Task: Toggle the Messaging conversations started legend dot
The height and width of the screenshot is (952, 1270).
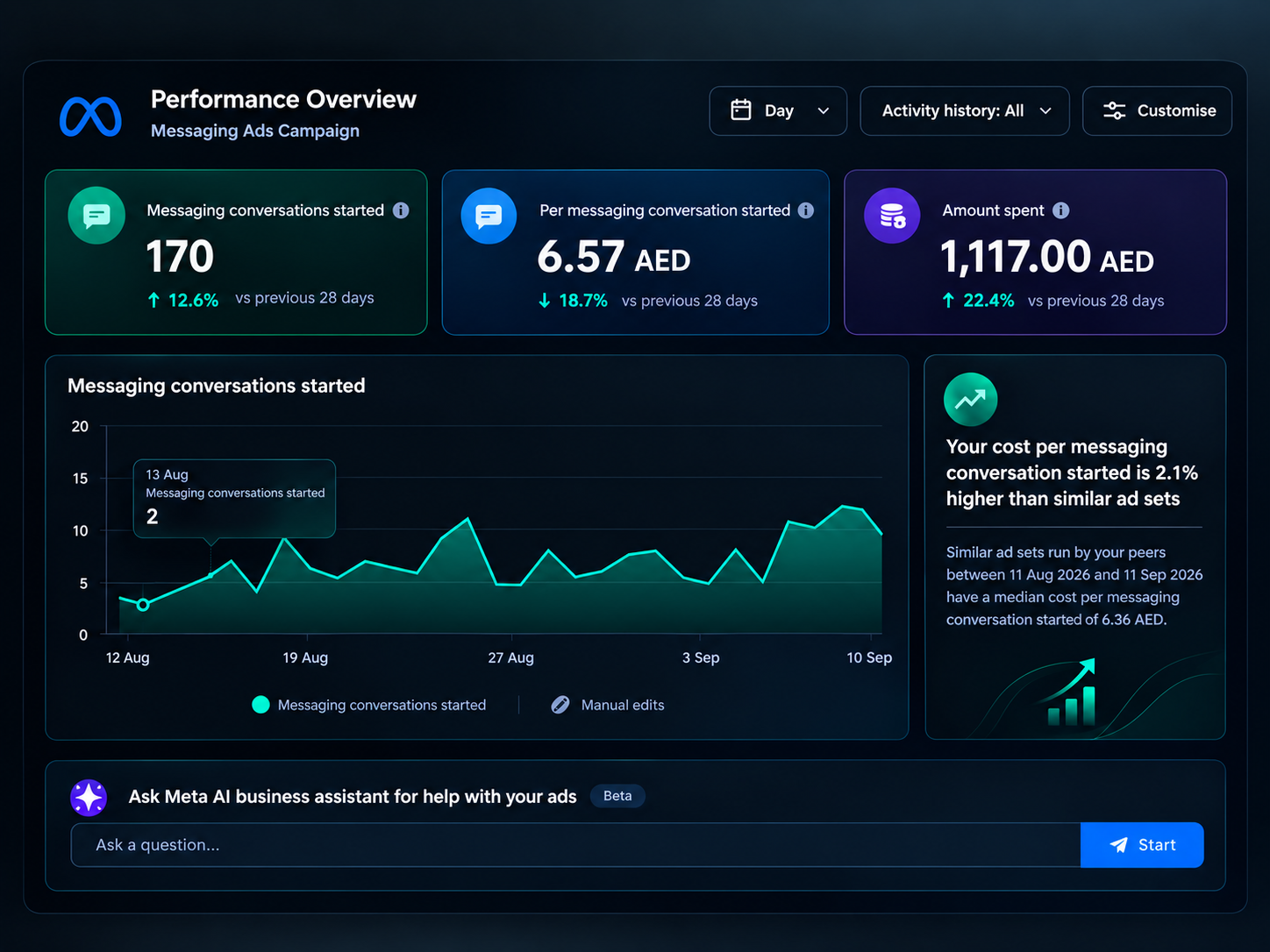Action: click(x=260, y=705)
